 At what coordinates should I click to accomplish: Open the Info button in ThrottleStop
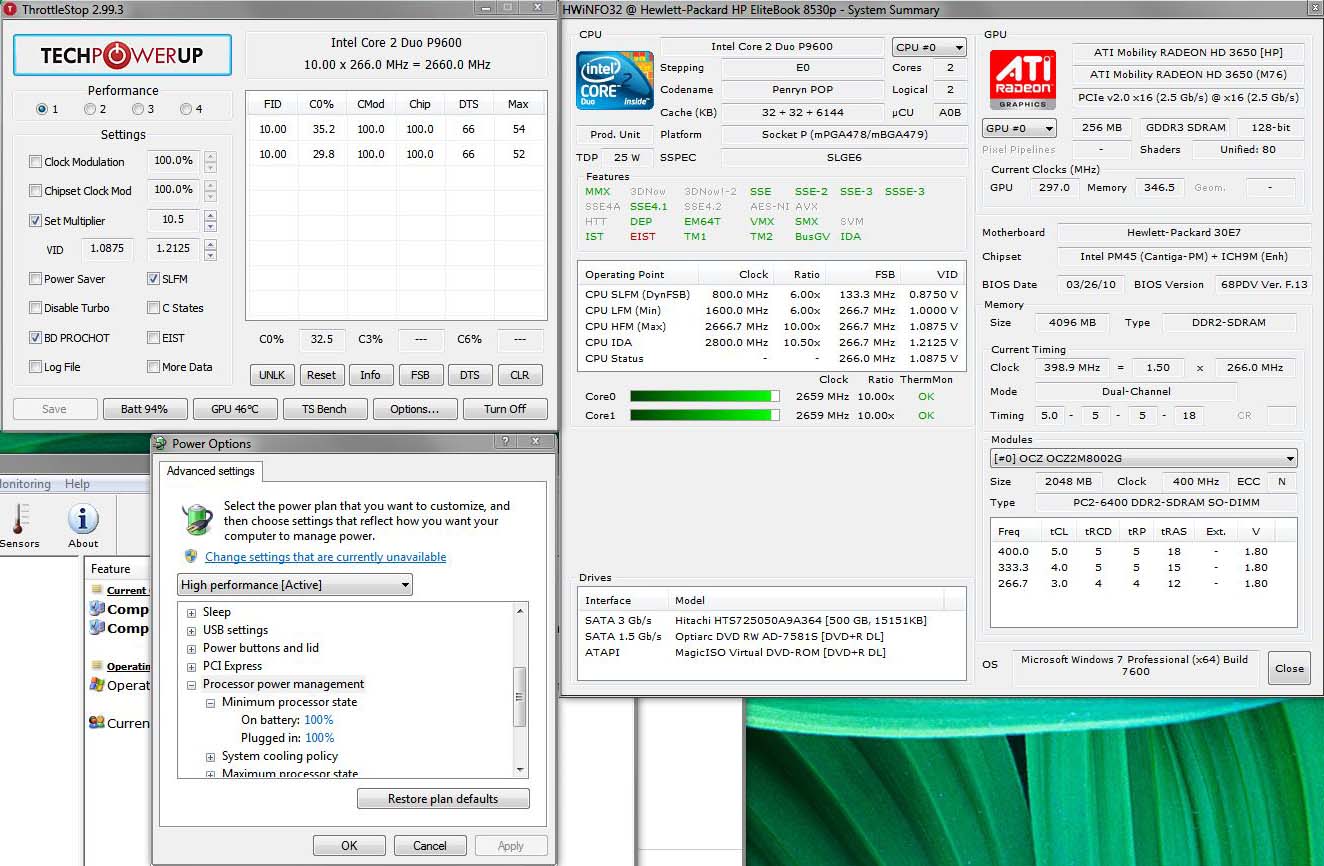click(x=370, y=375)
